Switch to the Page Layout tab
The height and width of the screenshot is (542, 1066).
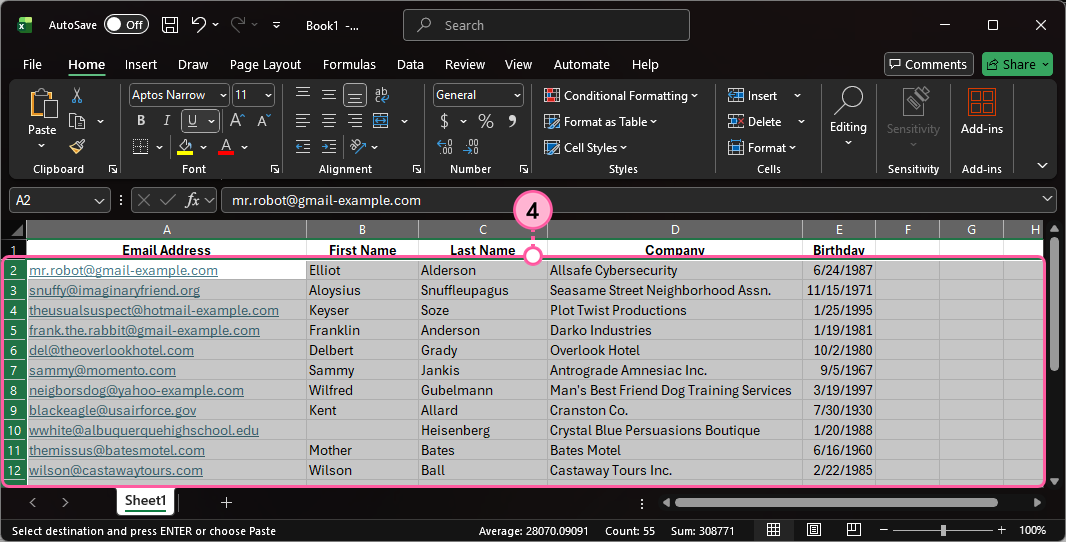[x=265, y=65]
